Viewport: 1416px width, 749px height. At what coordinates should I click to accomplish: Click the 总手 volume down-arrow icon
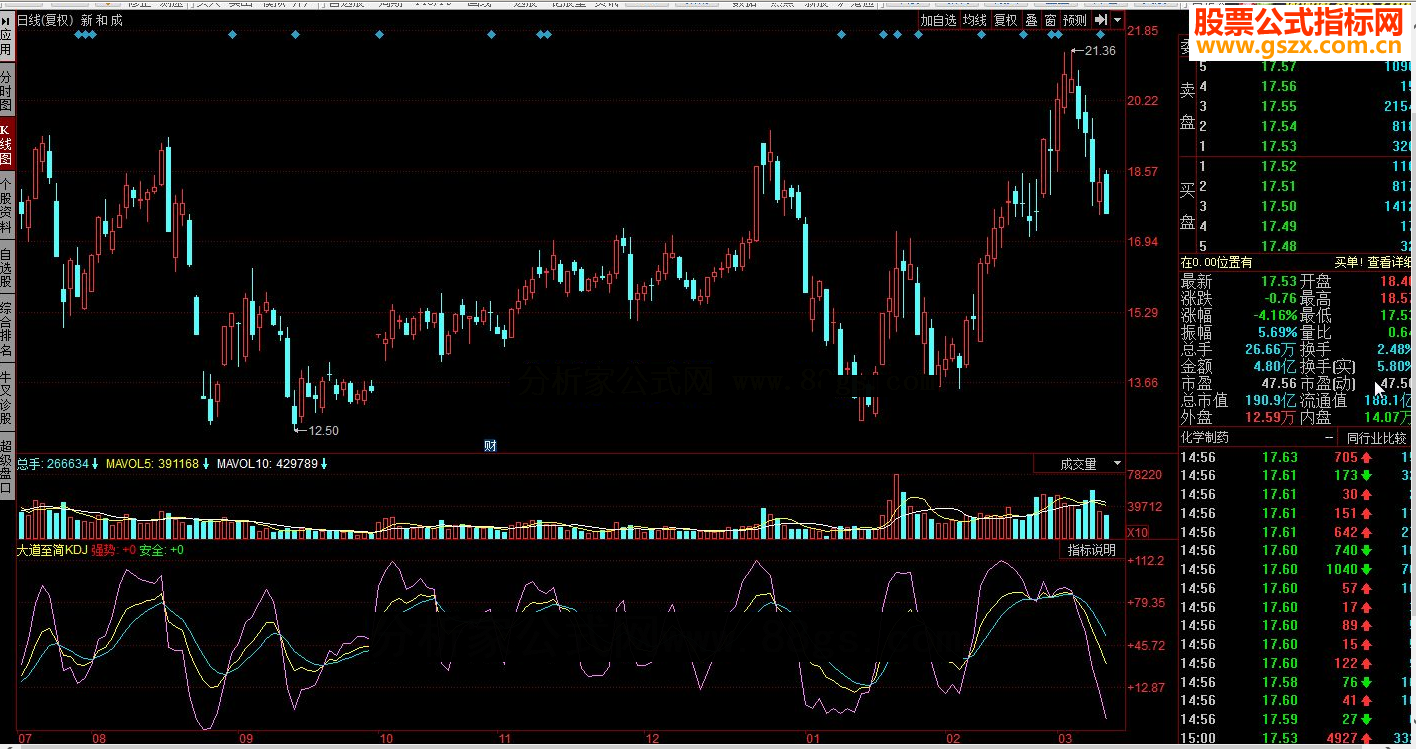tap(96, 464)
